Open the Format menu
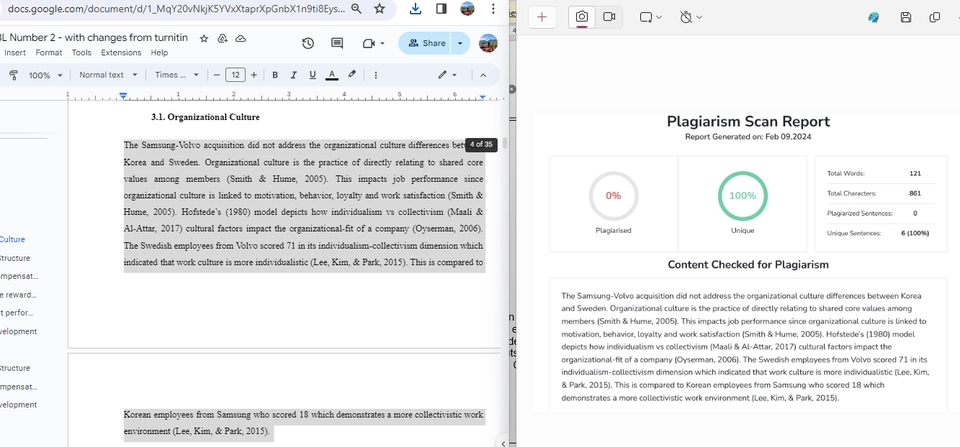The image size is (960, 447). pos(48,53)
